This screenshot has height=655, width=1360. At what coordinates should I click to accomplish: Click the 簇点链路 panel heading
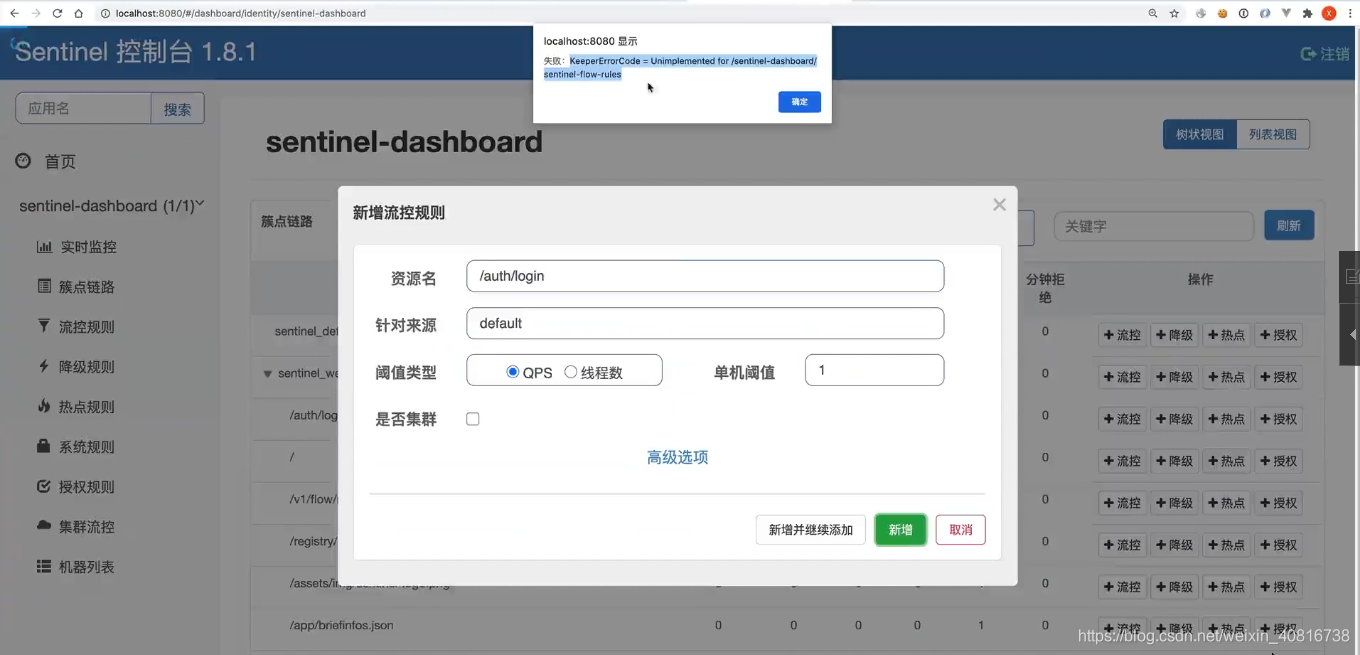[x=287, y=221]
